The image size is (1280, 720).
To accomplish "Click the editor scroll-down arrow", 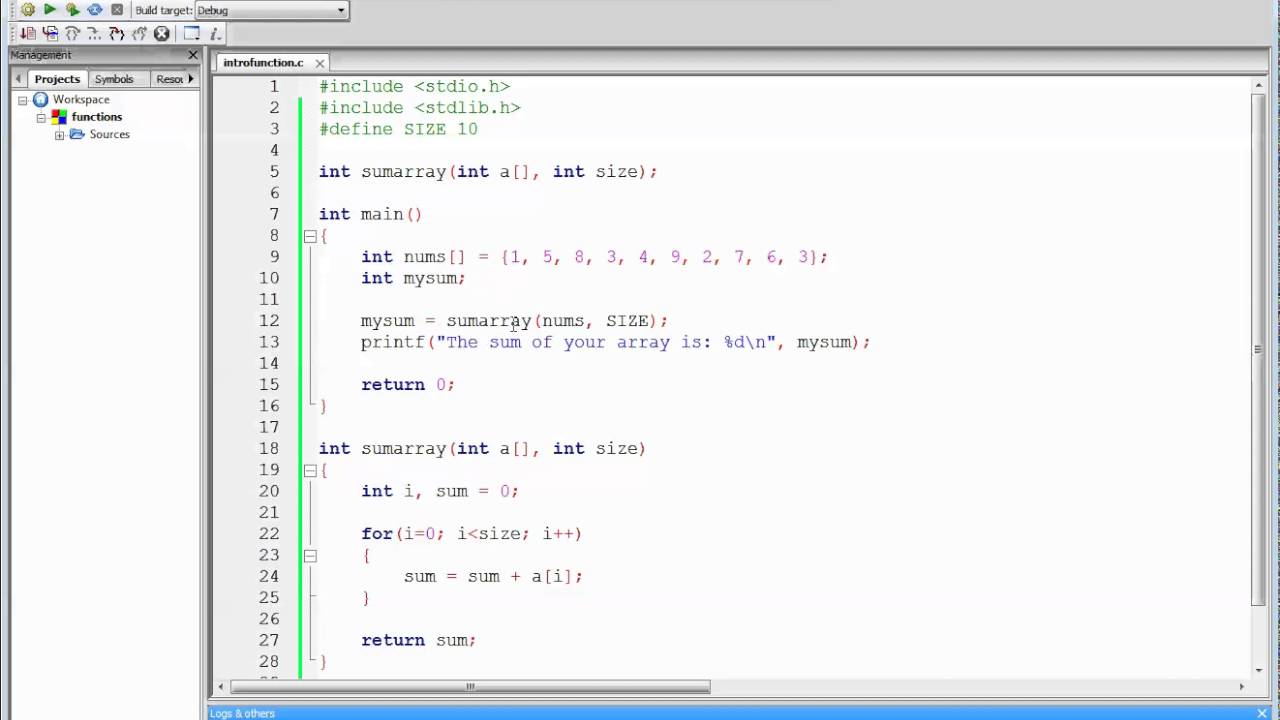I will coord(1258,669).
